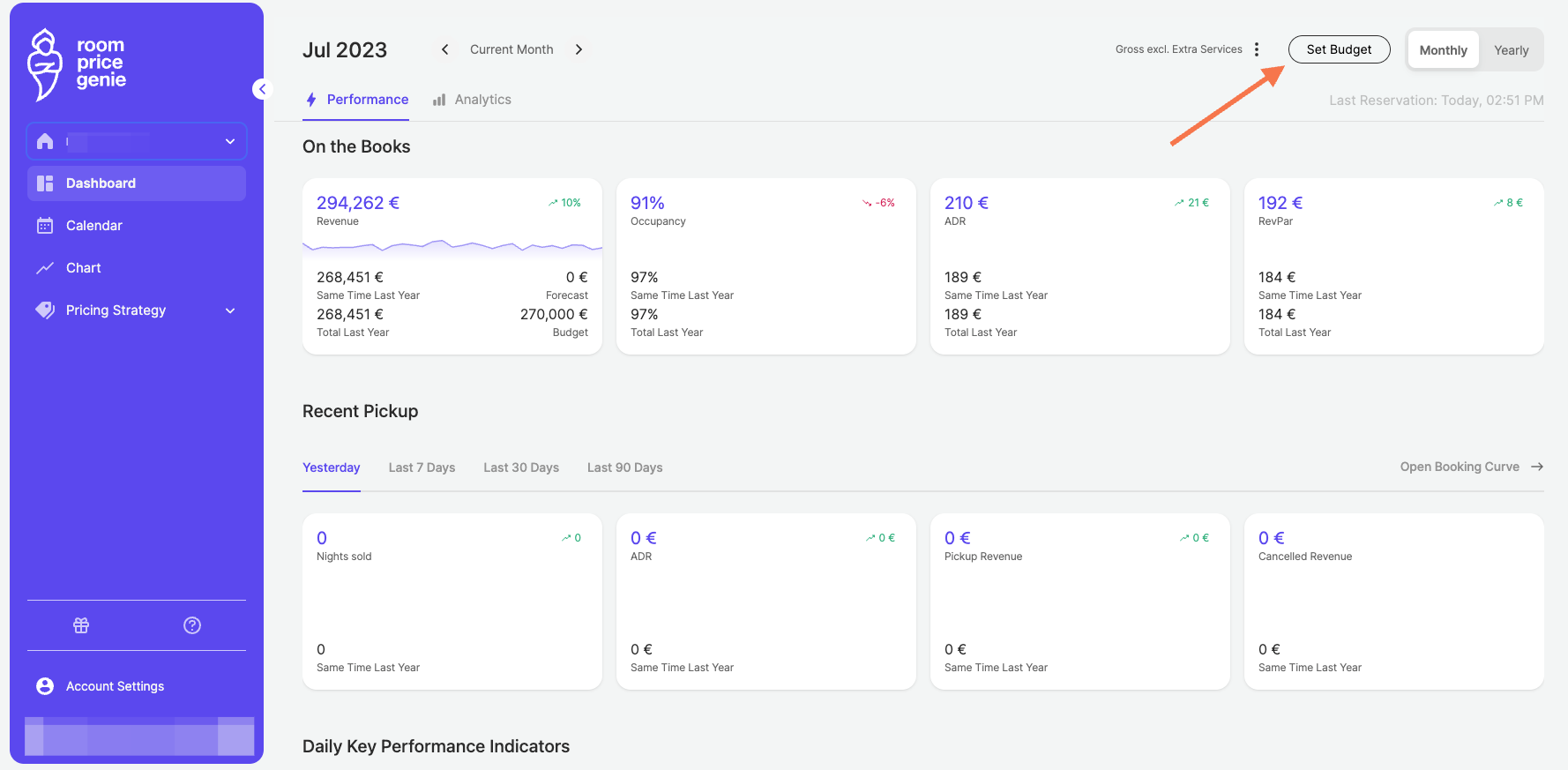Collapse the sidebar with the arrow button
Screen dimensions: 1568x770
pyautogui.click(x=261, y=89)
